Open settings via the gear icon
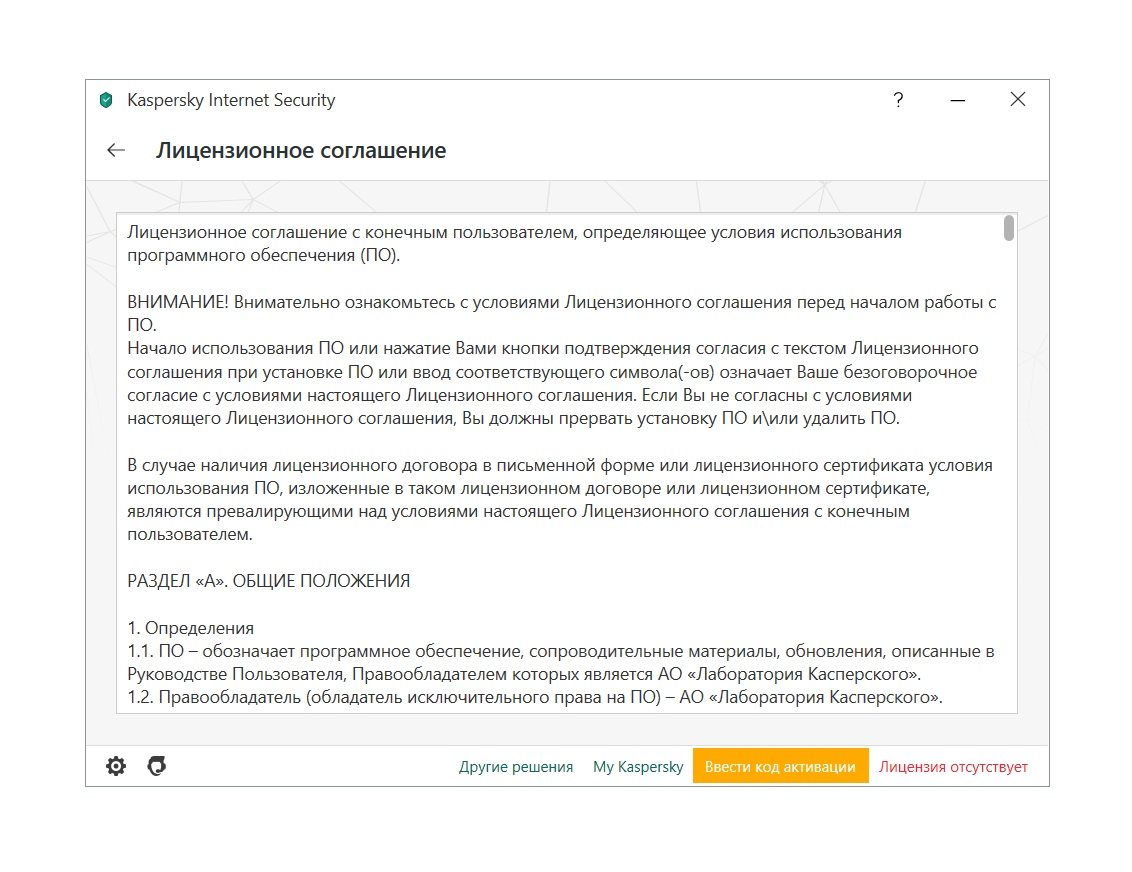The height and width of the screenshot is (872, 1132). click(x=116, y=766)
